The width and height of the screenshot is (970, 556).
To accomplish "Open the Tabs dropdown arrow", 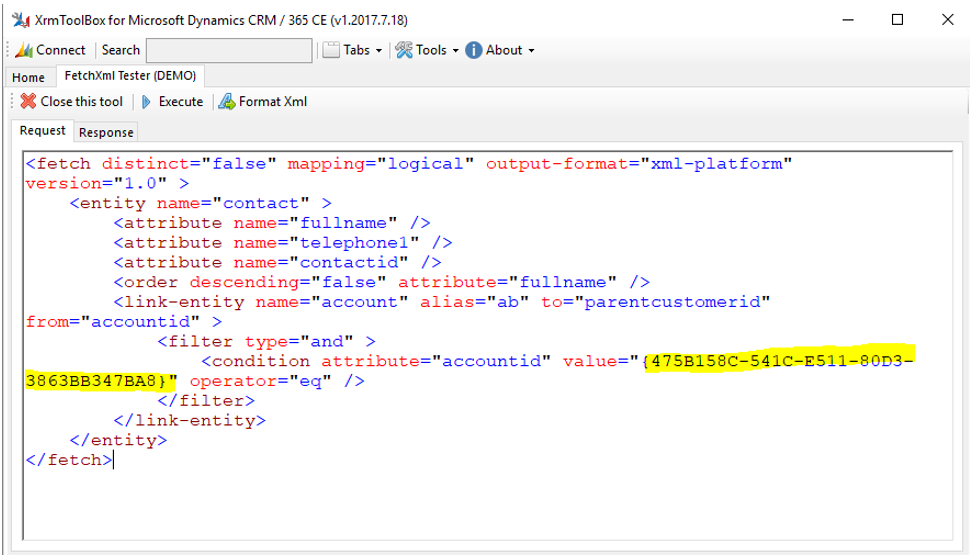I will (x=379, y=51).
